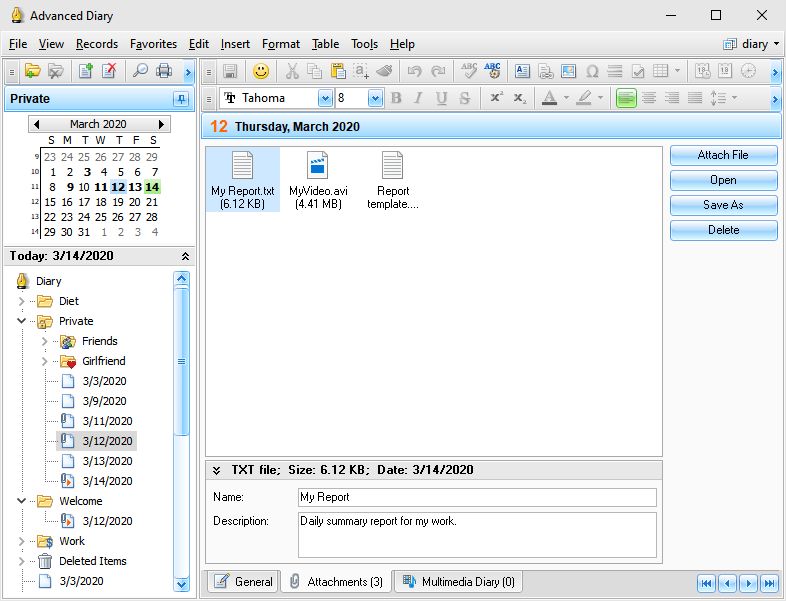The width and height of the screenshot is (786, 601).
Task: Go to the next record with the navigation arrow
Action: 748,583
